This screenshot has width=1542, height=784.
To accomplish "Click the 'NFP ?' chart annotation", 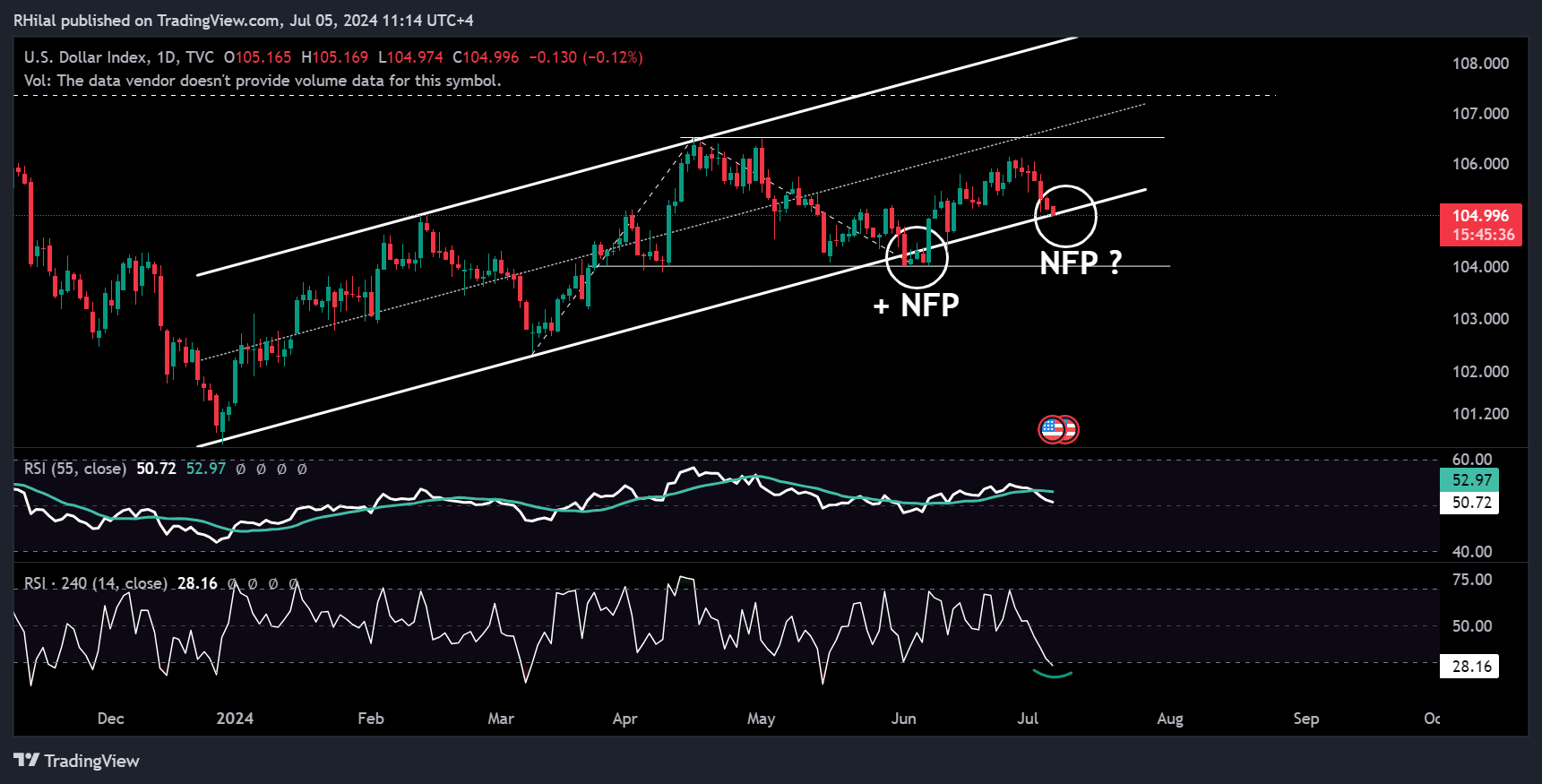I will 1081,263.
